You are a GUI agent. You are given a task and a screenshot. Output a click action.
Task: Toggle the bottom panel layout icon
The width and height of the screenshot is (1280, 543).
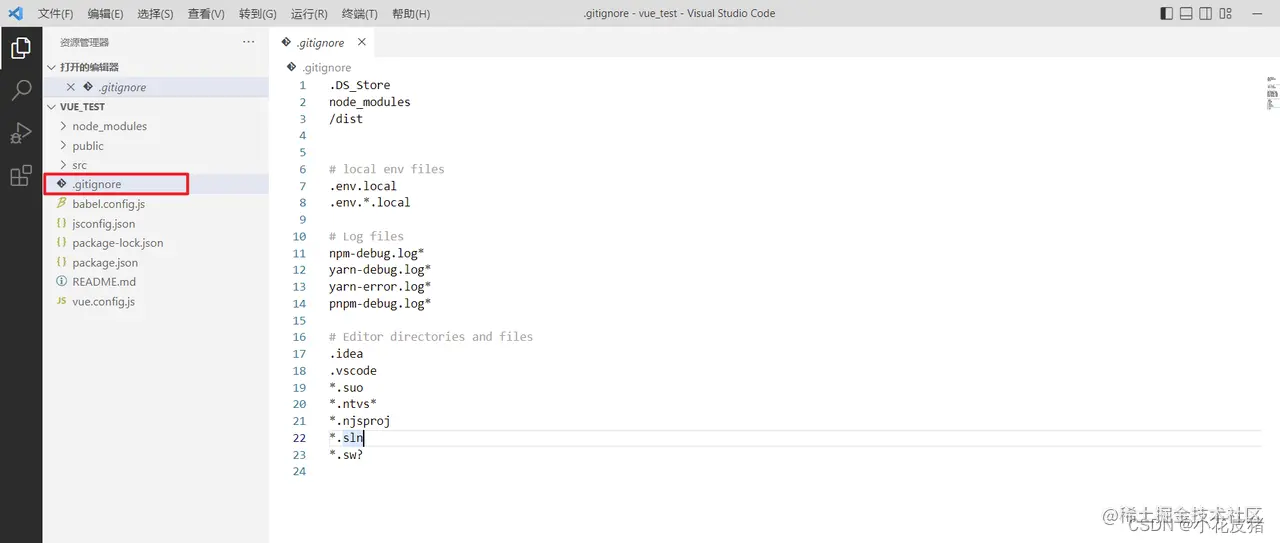(1186, 13)
